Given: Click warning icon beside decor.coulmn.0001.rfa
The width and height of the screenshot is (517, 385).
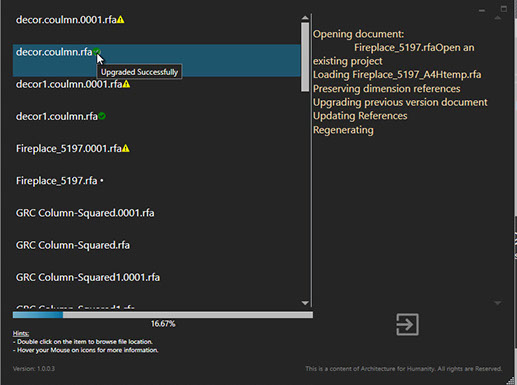Looking at the screenshot, I should (121, 20).
